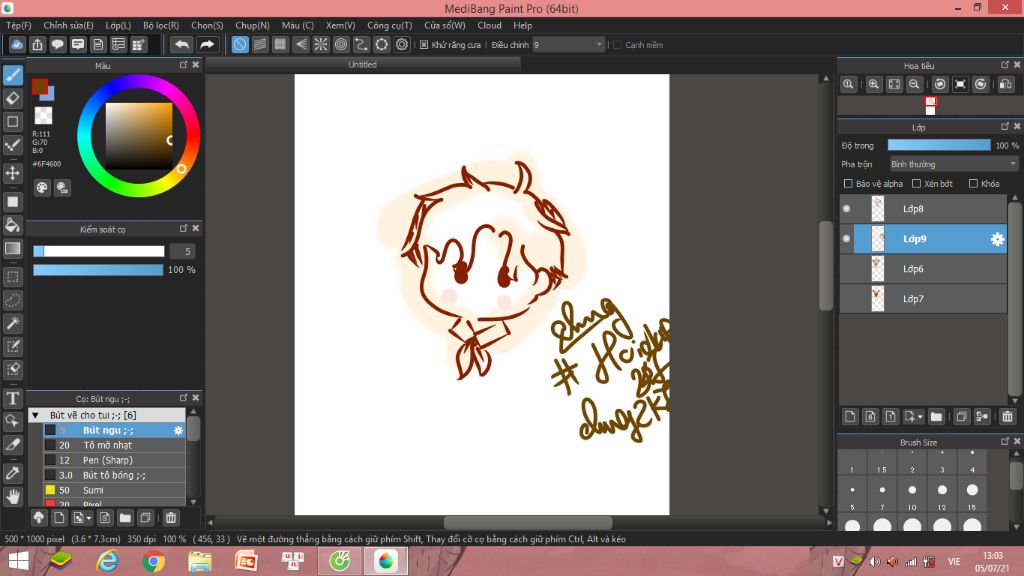
Task: Hide the Lớp9 layer visibility dot
Action: 846,239
